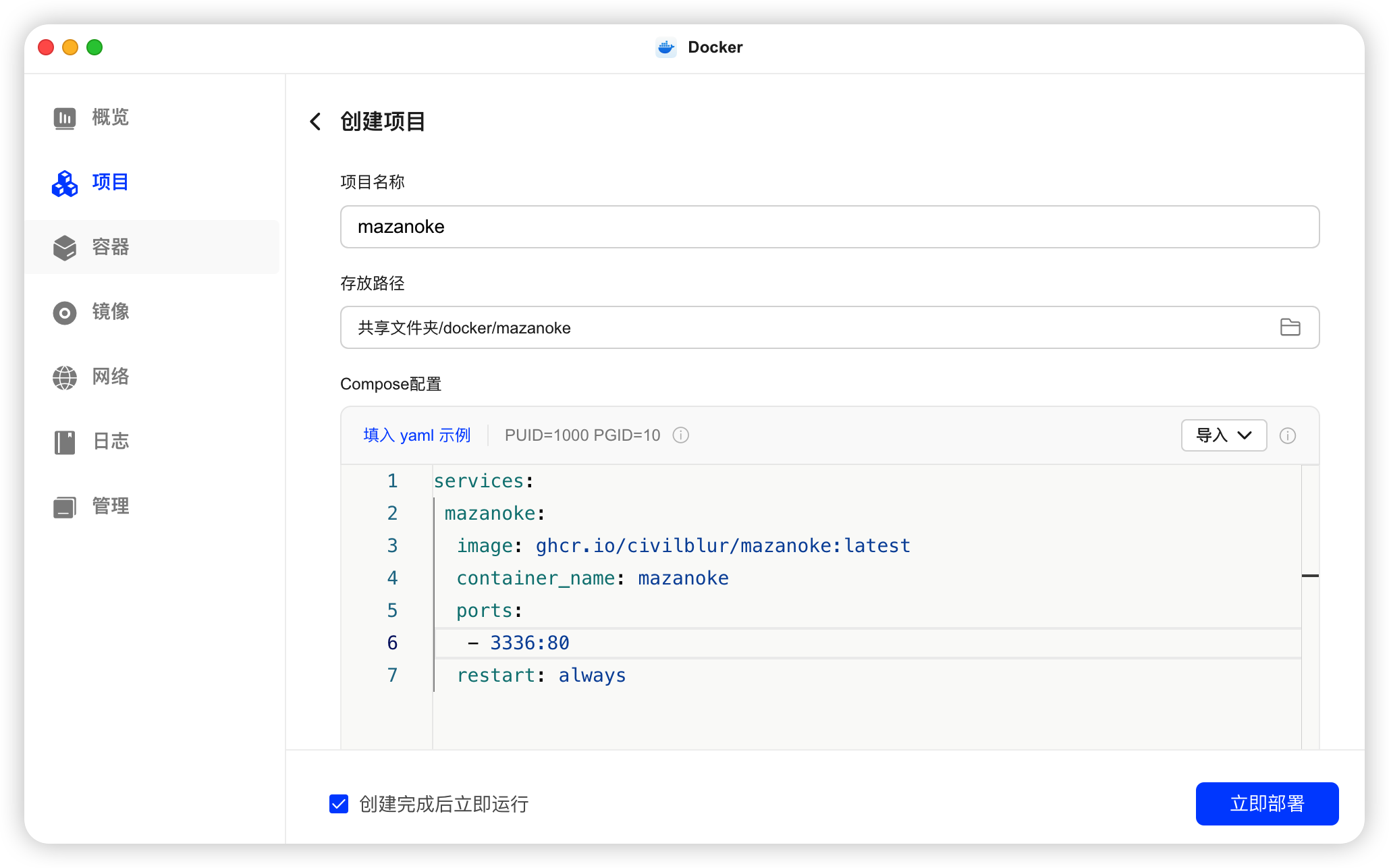Image resolution: width=1389 pixels, height=868 pixels.
Task: Select 镜像 menu label in sidebar
Action: (x=111, y=312)
